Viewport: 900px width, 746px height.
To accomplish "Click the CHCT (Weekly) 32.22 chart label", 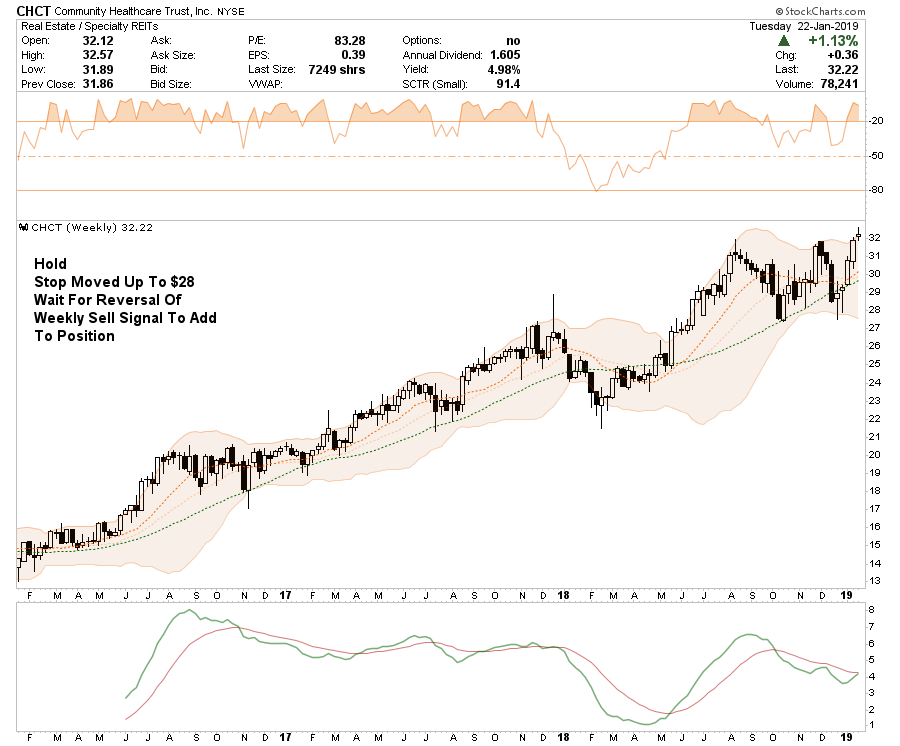I will click(x=92, y=227).
